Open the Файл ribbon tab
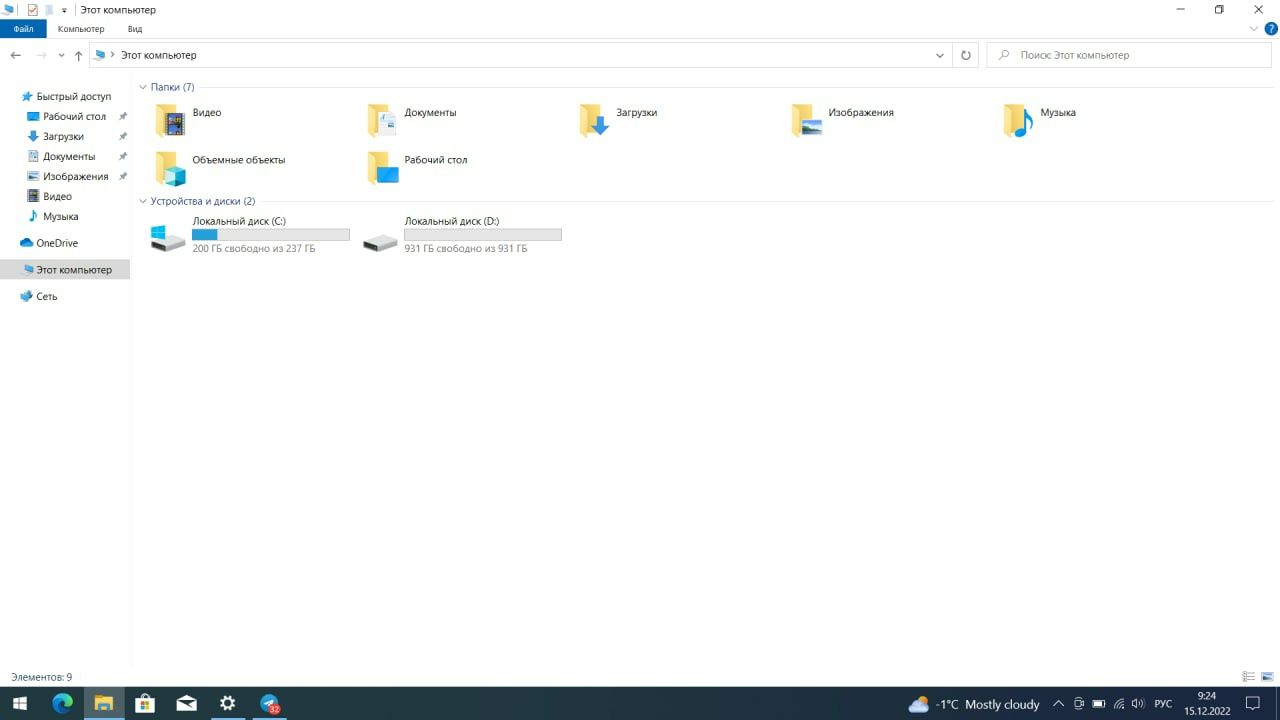1280x720 pixels. [23, 29]
